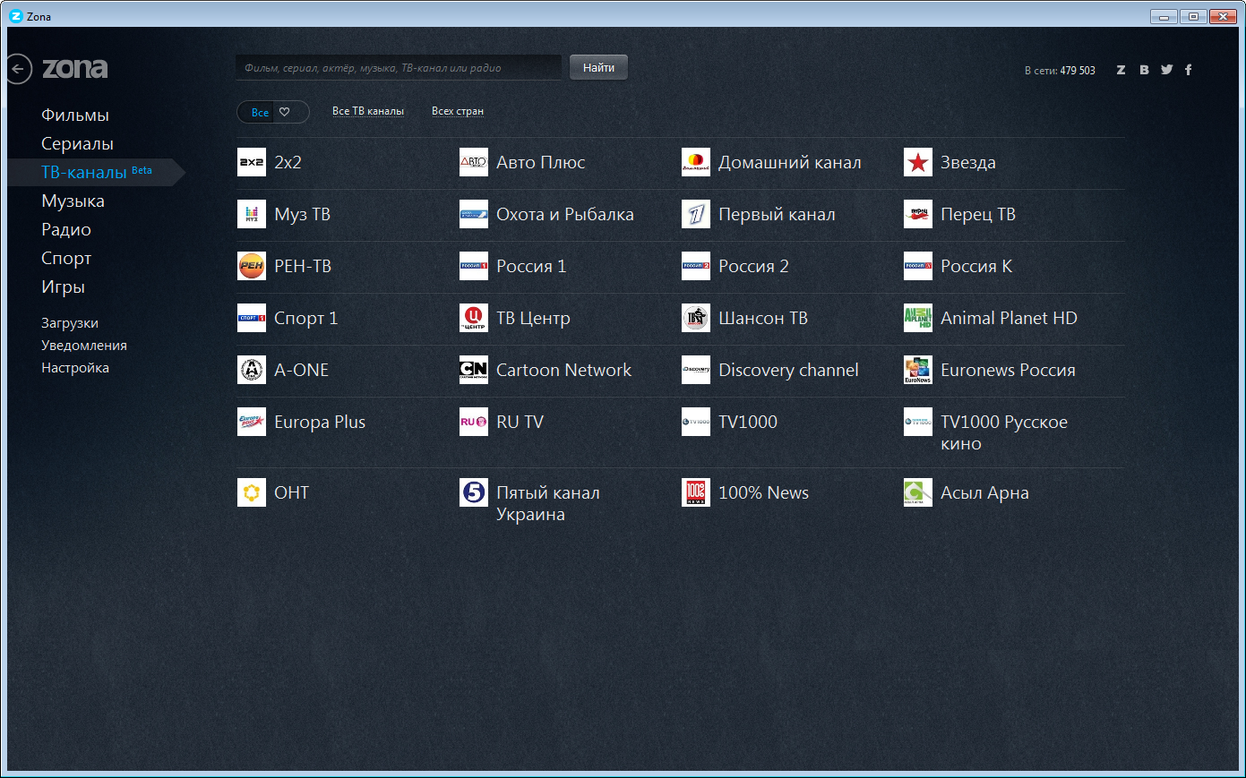Select the Россия 2 channel logo
1246x778 pixels.
pyautogui.click(x=695, y=266)
